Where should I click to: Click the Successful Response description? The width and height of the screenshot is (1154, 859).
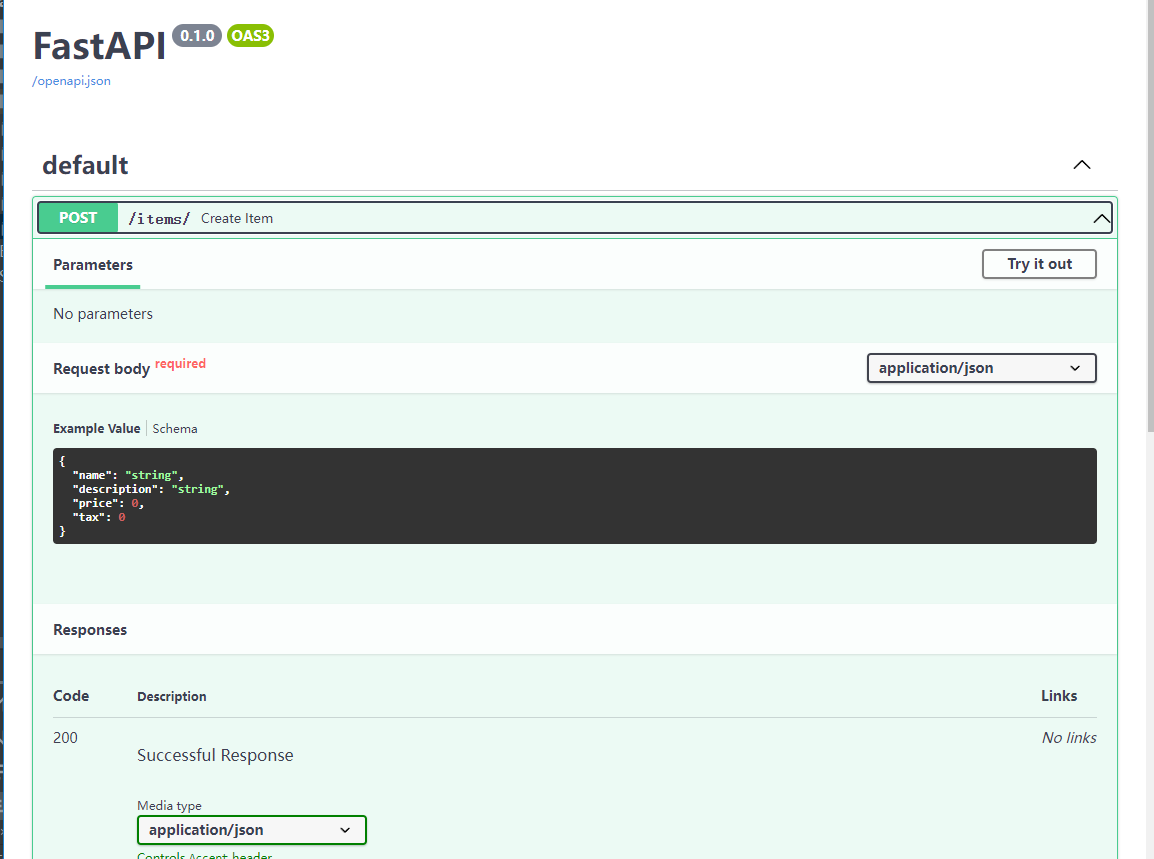pyautogui.click(x=215, y=755)
